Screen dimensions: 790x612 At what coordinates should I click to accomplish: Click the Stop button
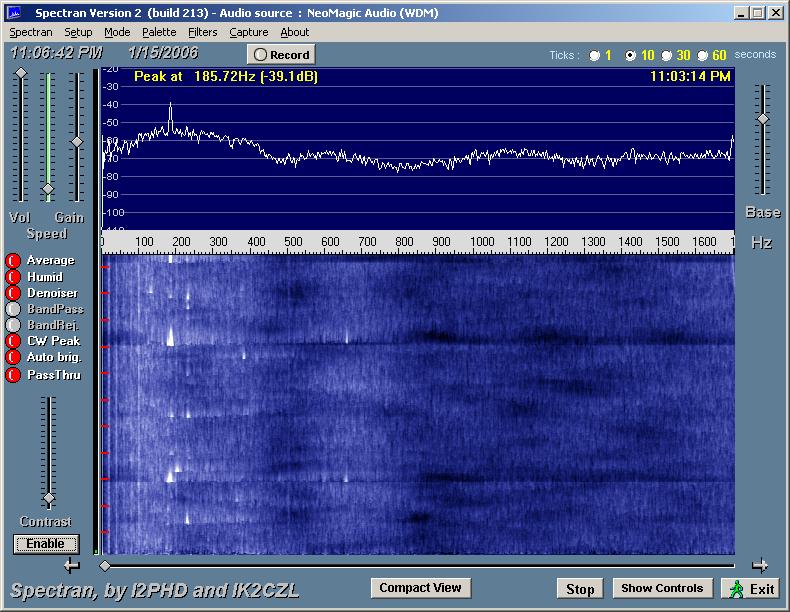pyautogui.click(x=580, y=588)
